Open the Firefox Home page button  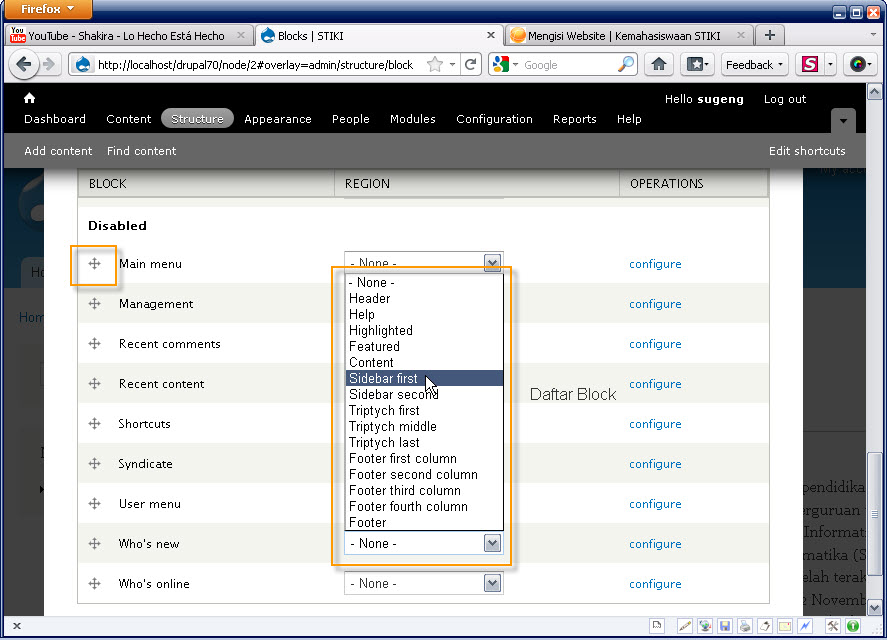[x=658, y=65]
